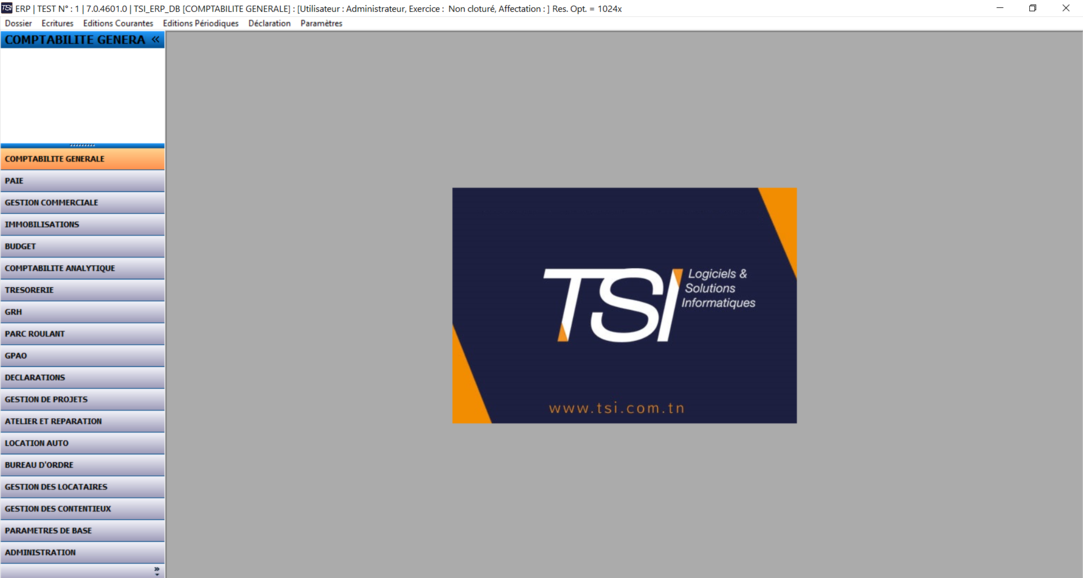Open the GPAO module

click(x=82, y=356)
